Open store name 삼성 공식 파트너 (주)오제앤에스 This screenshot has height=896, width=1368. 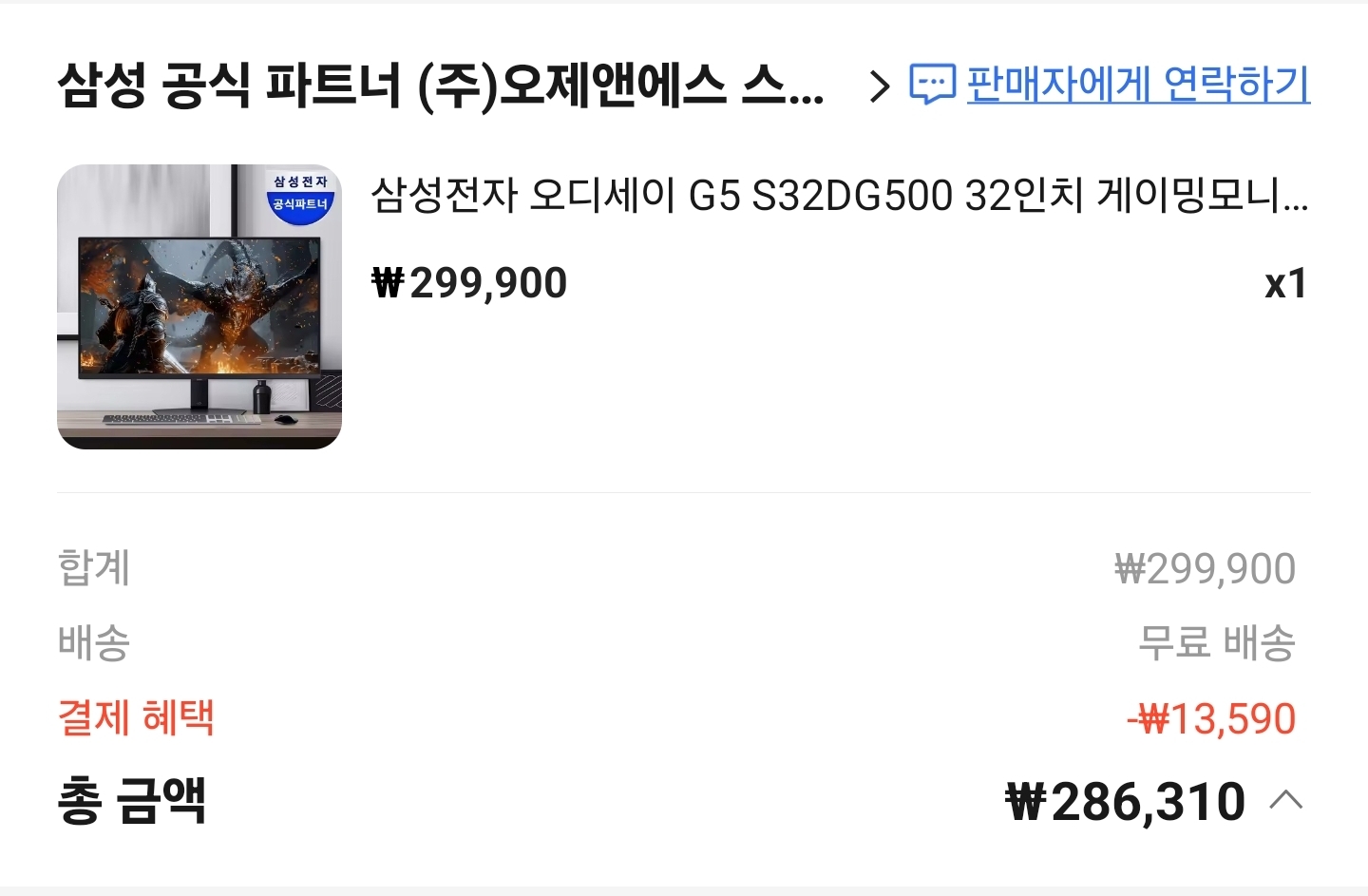pos(440,86)
